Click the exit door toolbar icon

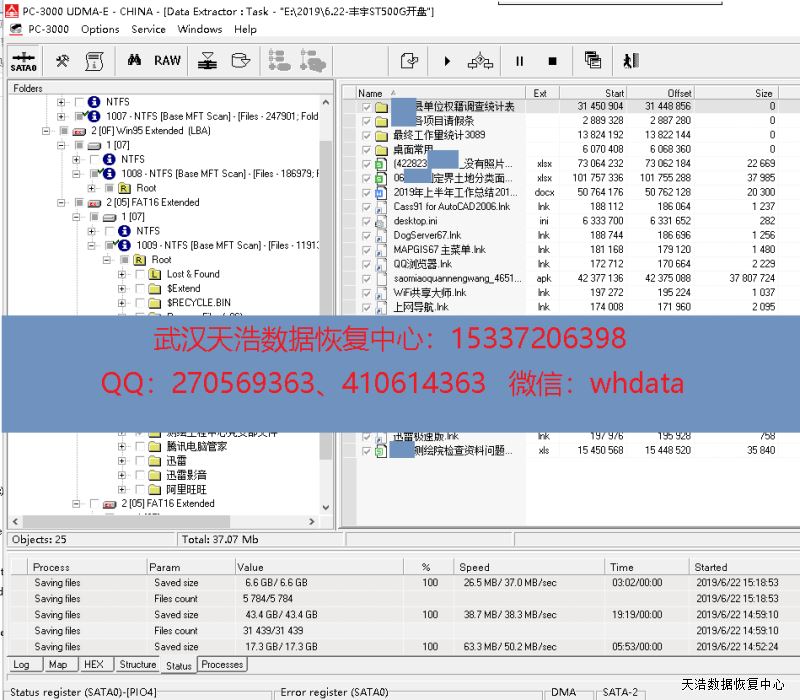629,61
